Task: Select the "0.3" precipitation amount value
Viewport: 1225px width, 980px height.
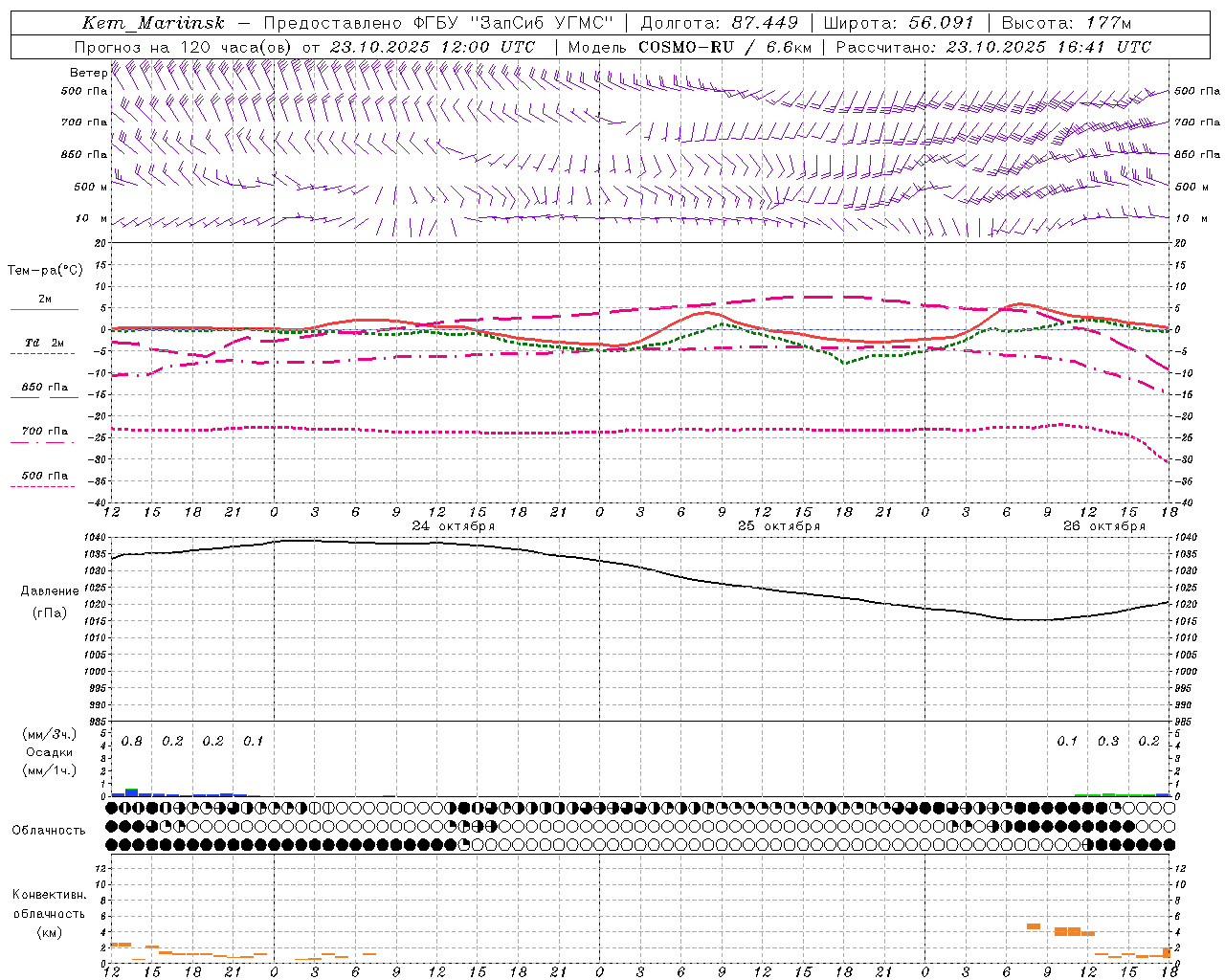Action: pos(1108,742)
